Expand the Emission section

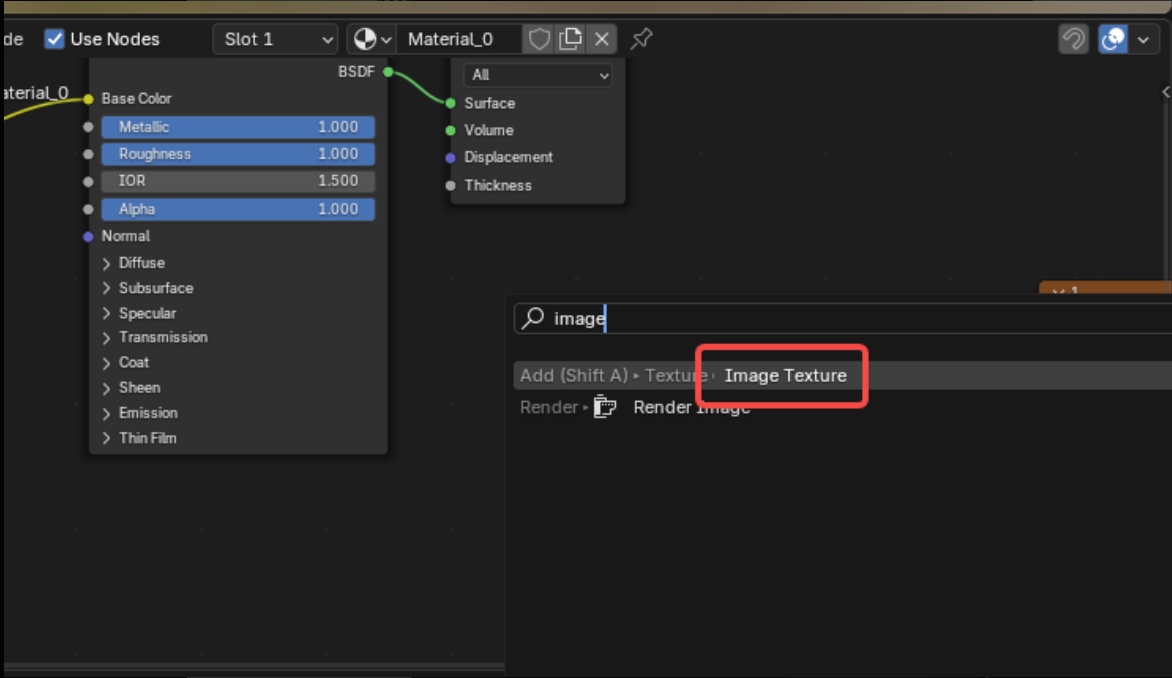point(107,413)
